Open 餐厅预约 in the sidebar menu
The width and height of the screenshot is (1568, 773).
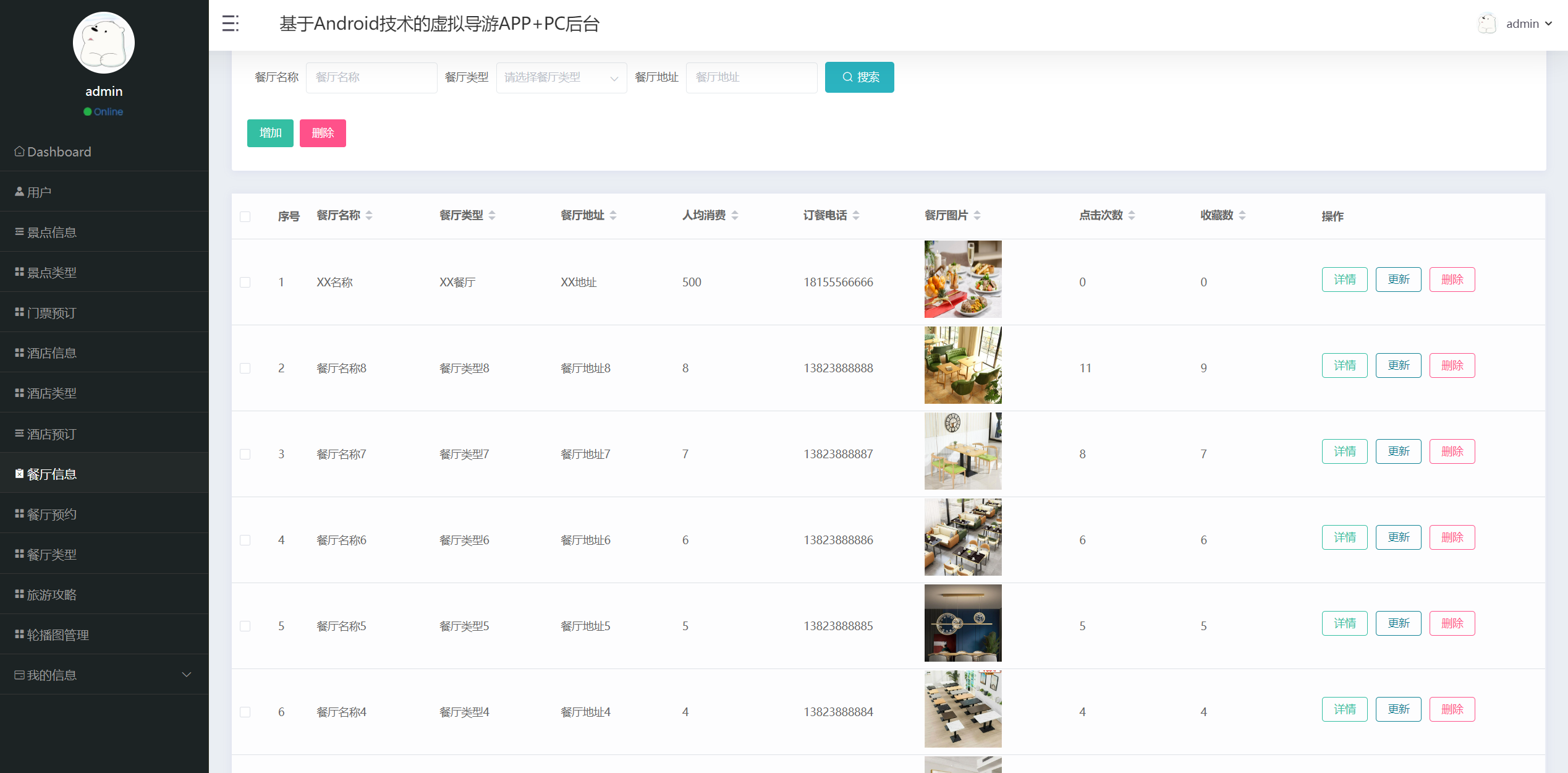pos(52,514)
